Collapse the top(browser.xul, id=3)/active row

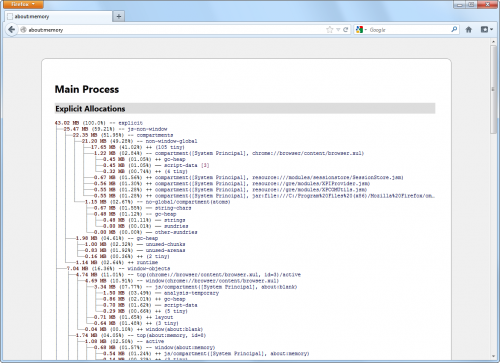(188, 275)
